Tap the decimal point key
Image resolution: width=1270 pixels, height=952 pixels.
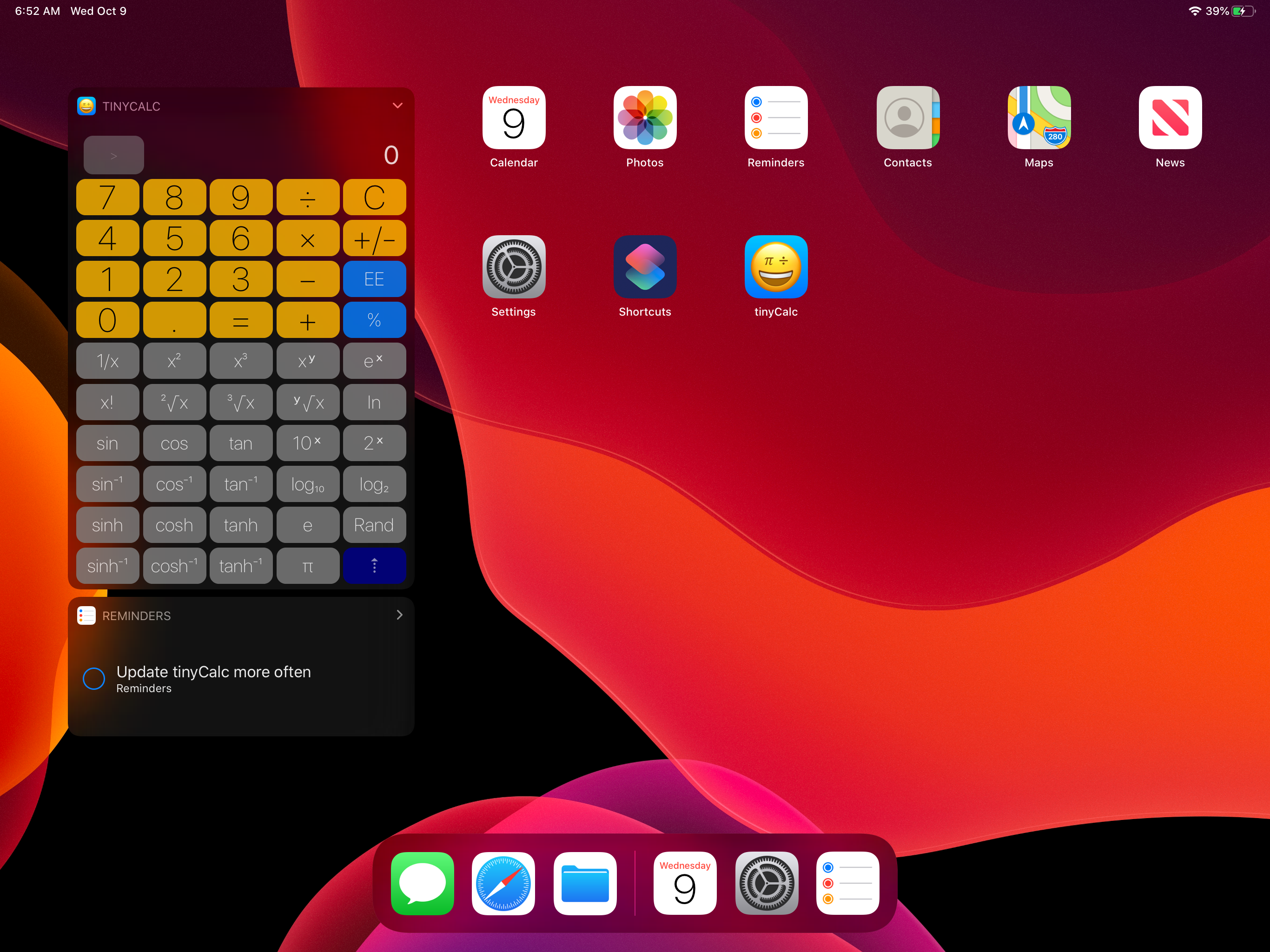(174, 320)
